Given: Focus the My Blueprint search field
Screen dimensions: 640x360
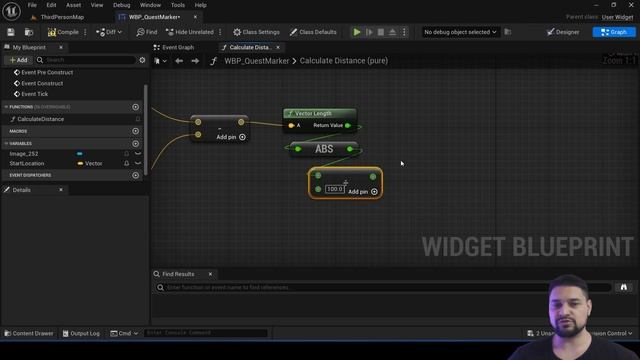Looking at the screenshot, I should [86, 60].
